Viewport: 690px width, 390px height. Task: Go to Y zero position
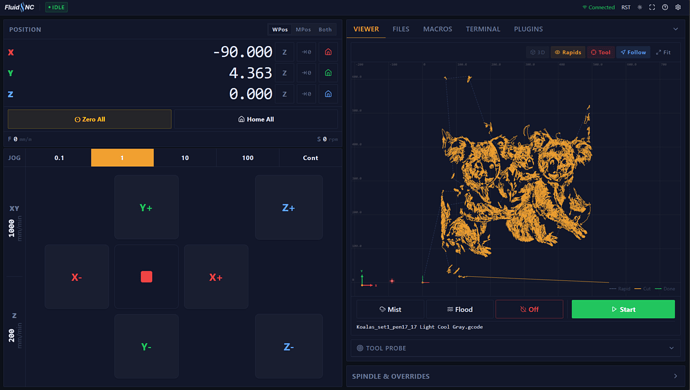click(306, 73)
